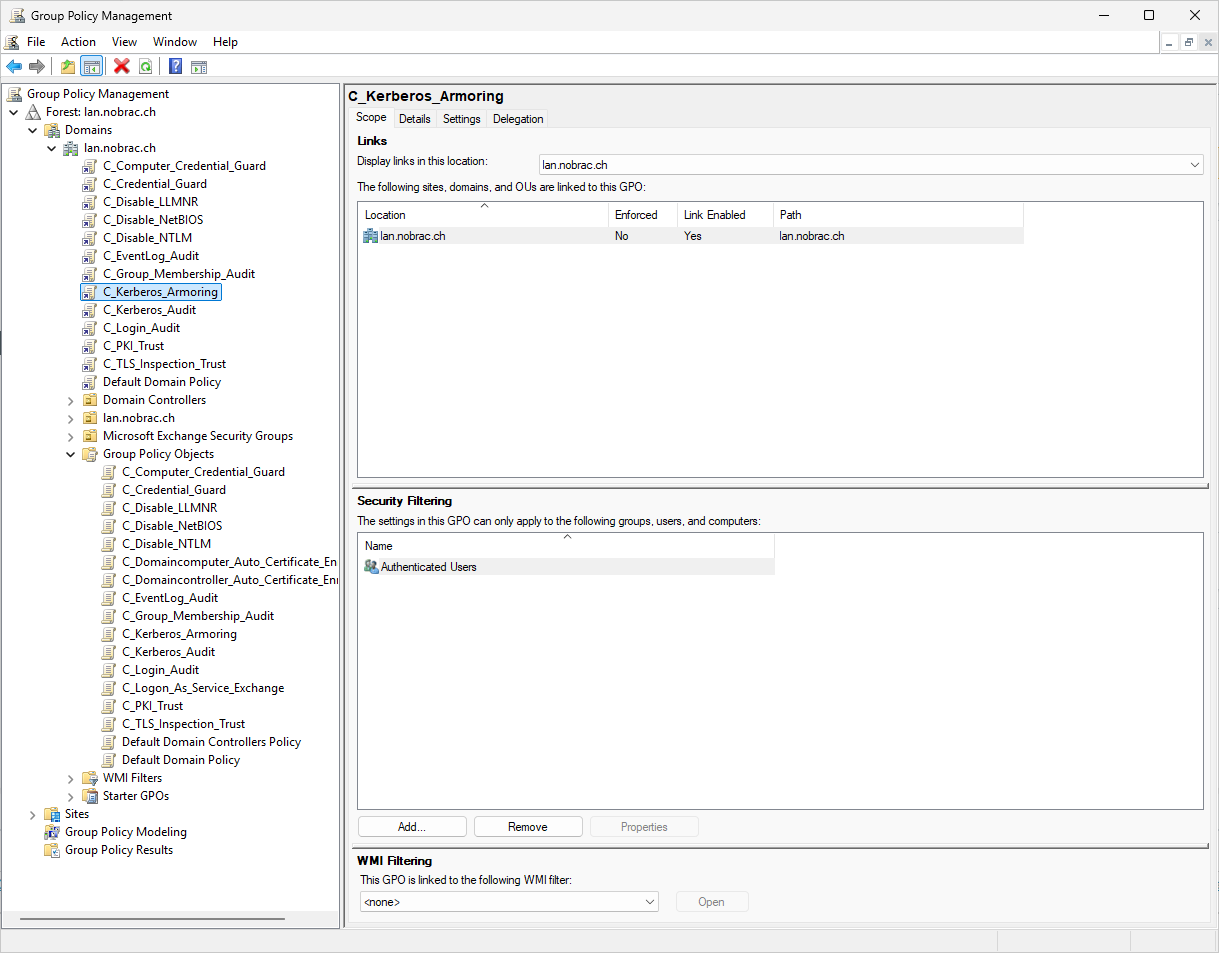Click the Forward arrow toolbar icon

37,67
